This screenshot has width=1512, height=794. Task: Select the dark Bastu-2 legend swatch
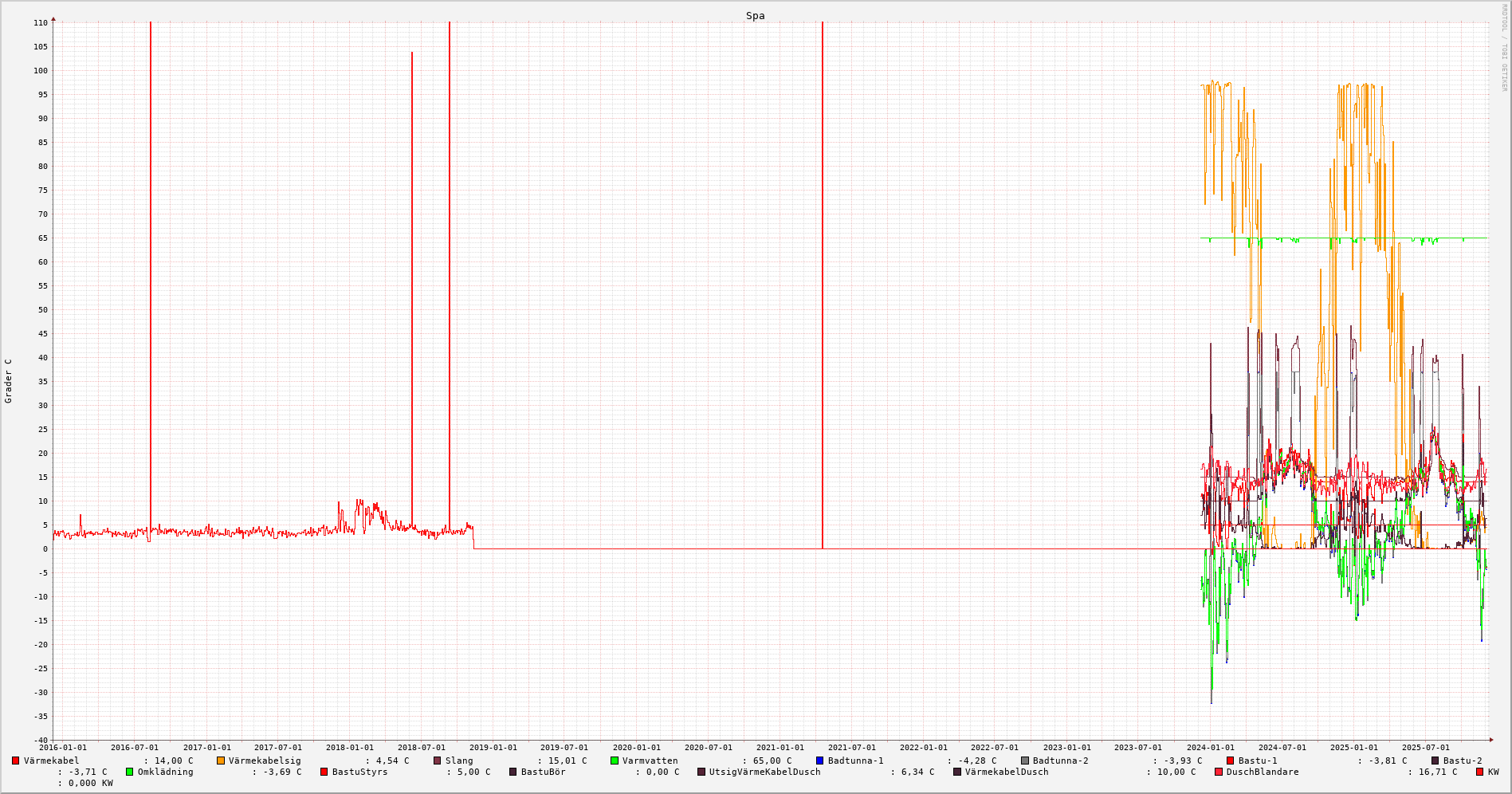[1435, 761]
